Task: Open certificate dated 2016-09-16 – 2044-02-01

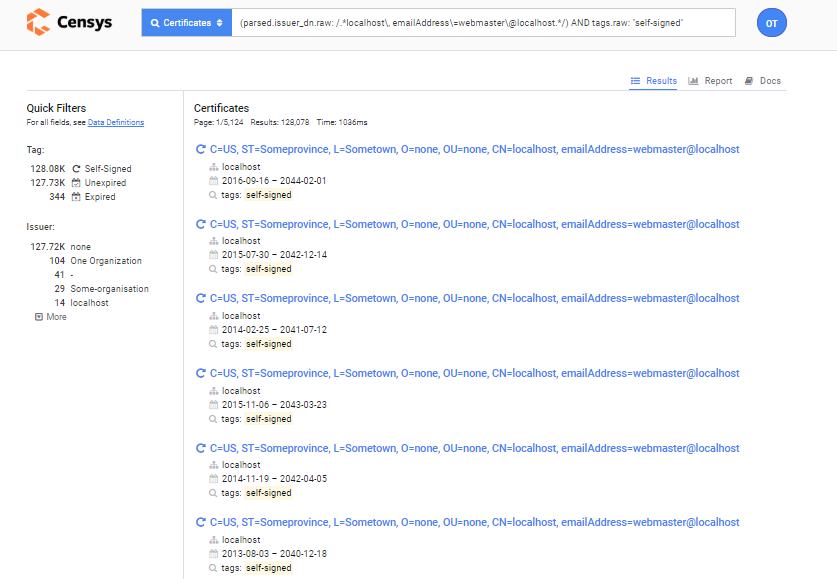Action: [x=474, y=149]
